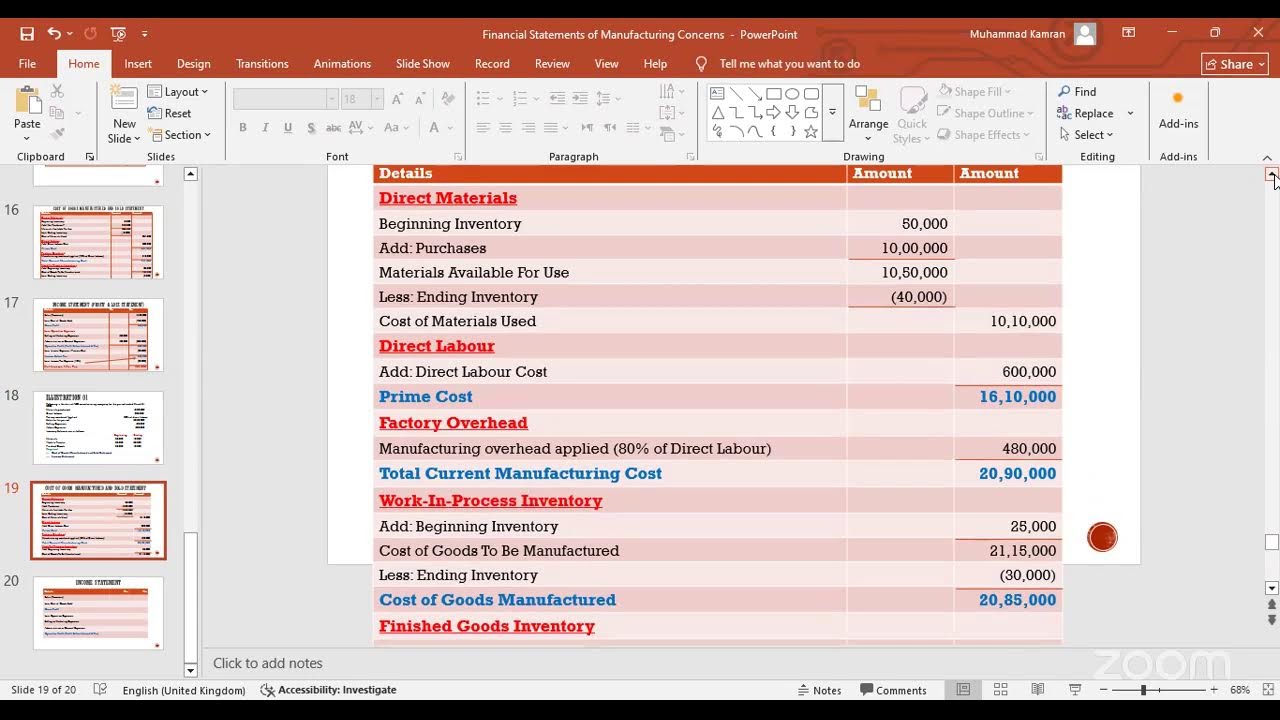Viewport: 1280px width, 720px height.
Task: Open the Add-ins button
Action: pos(1178,110)
